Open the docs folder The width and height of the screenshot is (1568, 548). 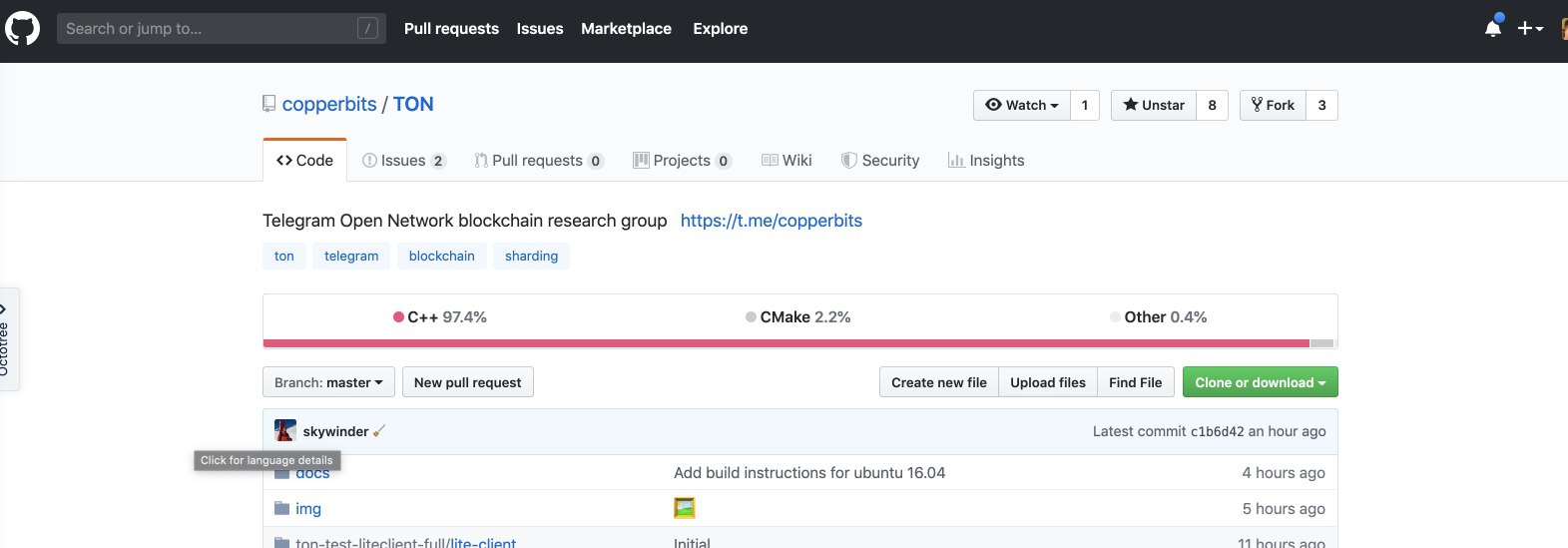(312, 473)
